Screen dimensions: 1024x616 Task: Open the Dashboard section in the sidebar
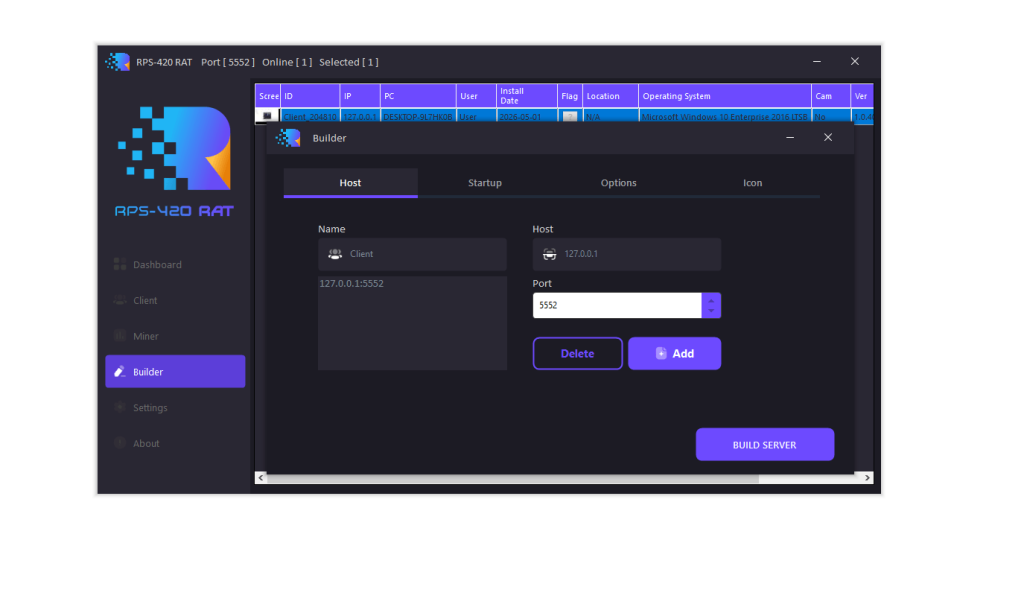point(175,265)
